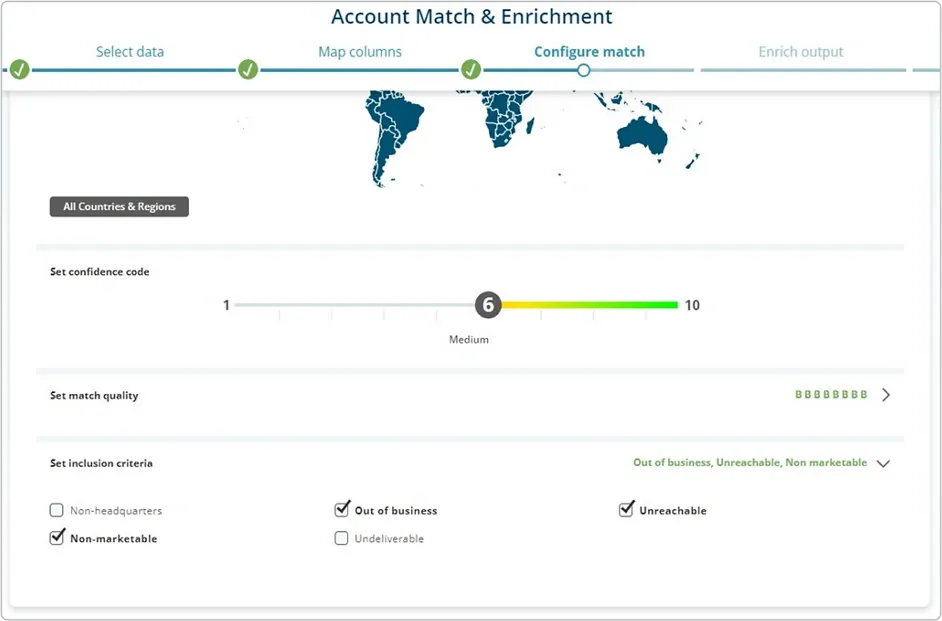This screenshot has height=621, width=942.
Task: Go to the Map columns step
Action: point(360,52)
